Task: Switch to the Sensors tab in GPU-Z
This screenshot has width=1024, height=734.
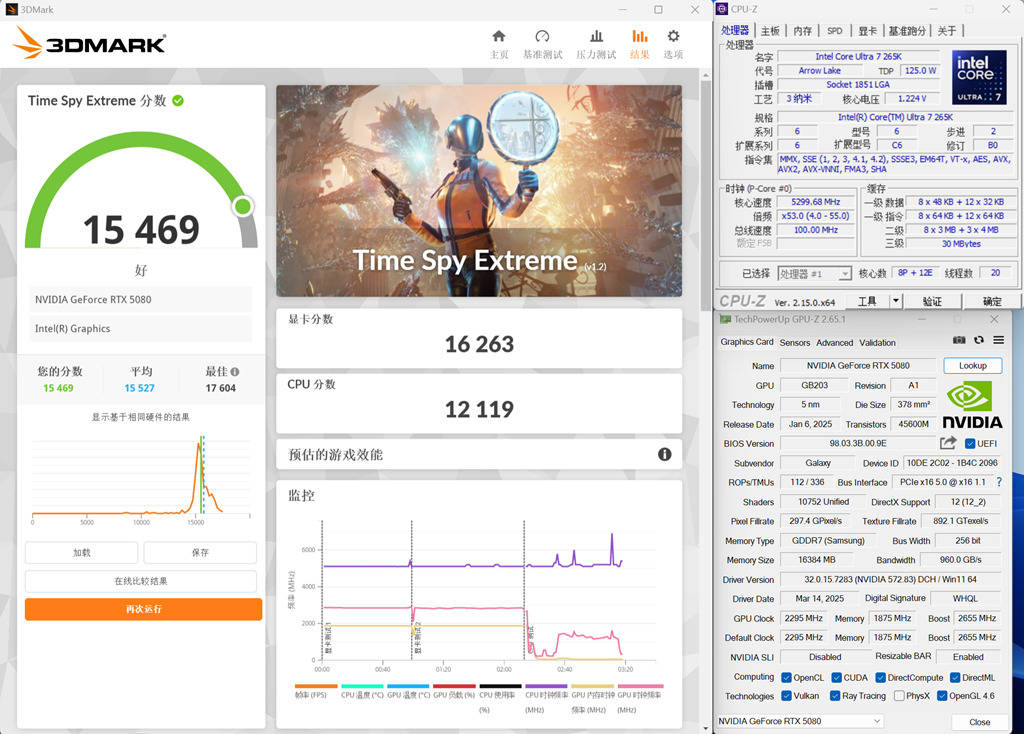Action: click(795, 342)
